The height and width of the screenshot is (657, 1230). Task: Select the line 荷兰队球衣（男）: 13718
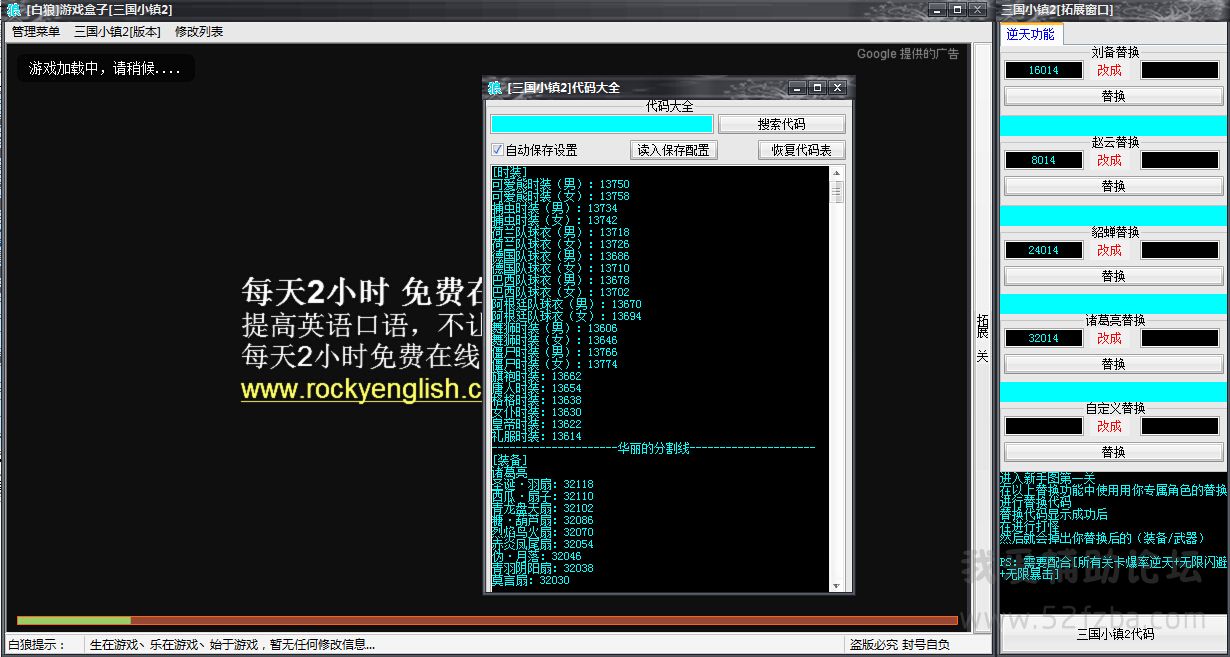[x=561, y=233]
